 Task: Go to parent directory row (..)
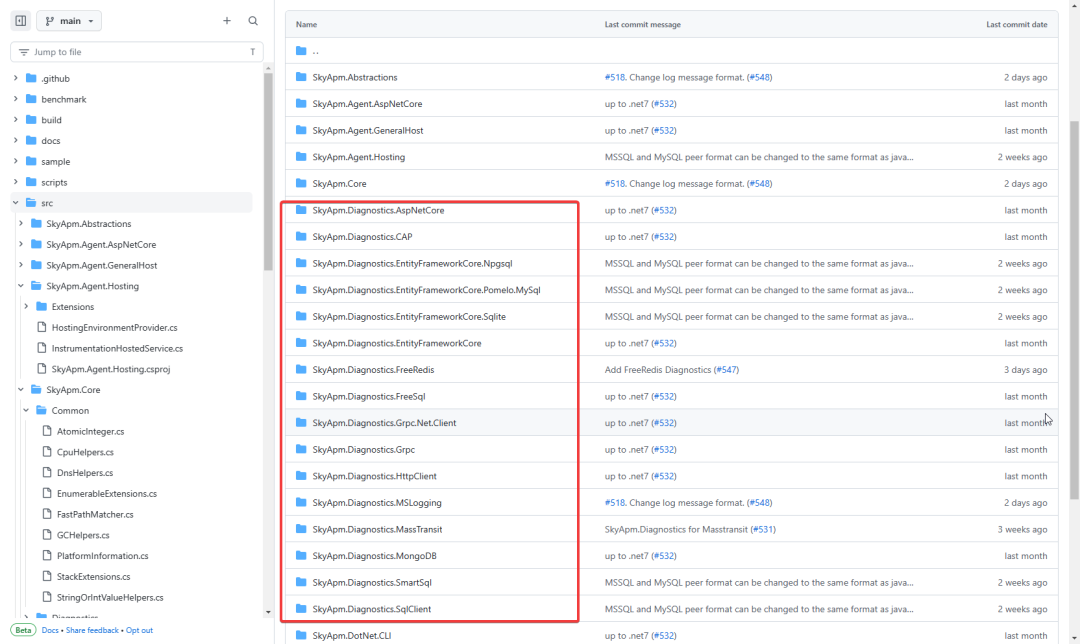coord(672,50)
